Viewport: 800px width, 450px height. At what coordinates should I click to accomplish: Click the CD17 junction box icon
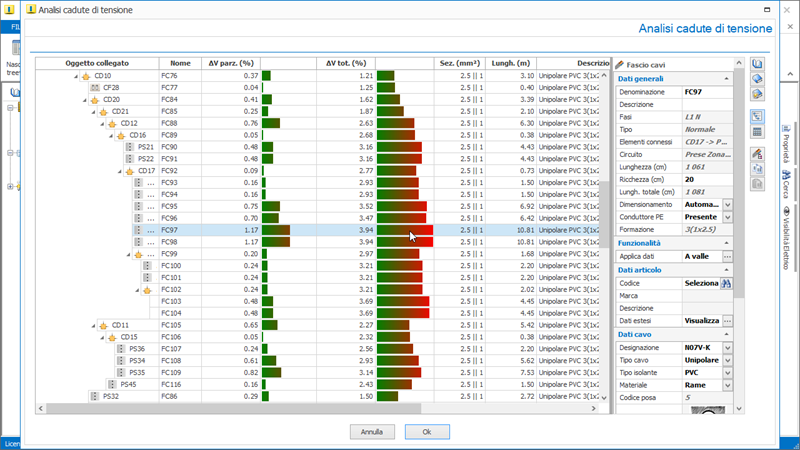[x=130, y=171]
